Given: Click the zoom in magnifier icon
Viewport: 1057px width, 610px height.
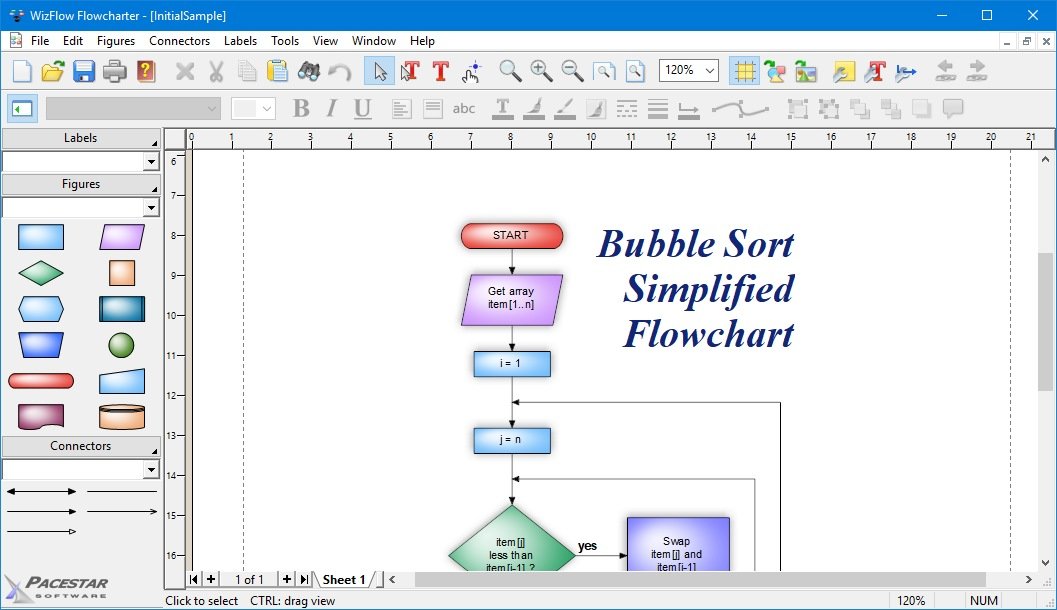Looking at the screenshot, I should tap(541, 71).
